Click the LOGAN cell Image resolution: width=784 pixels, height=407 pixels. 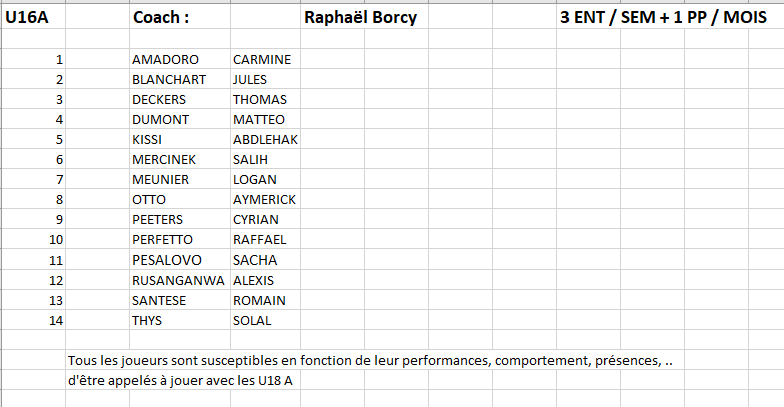(266, 180)
